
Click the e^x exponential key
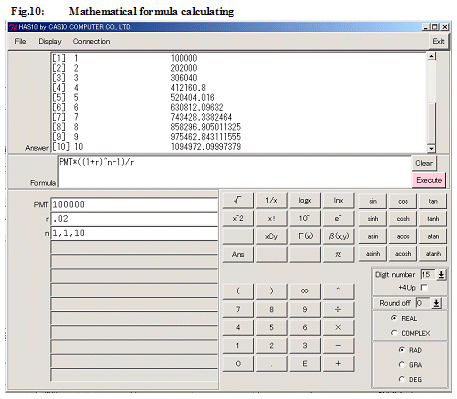click(x=338, y=219)
